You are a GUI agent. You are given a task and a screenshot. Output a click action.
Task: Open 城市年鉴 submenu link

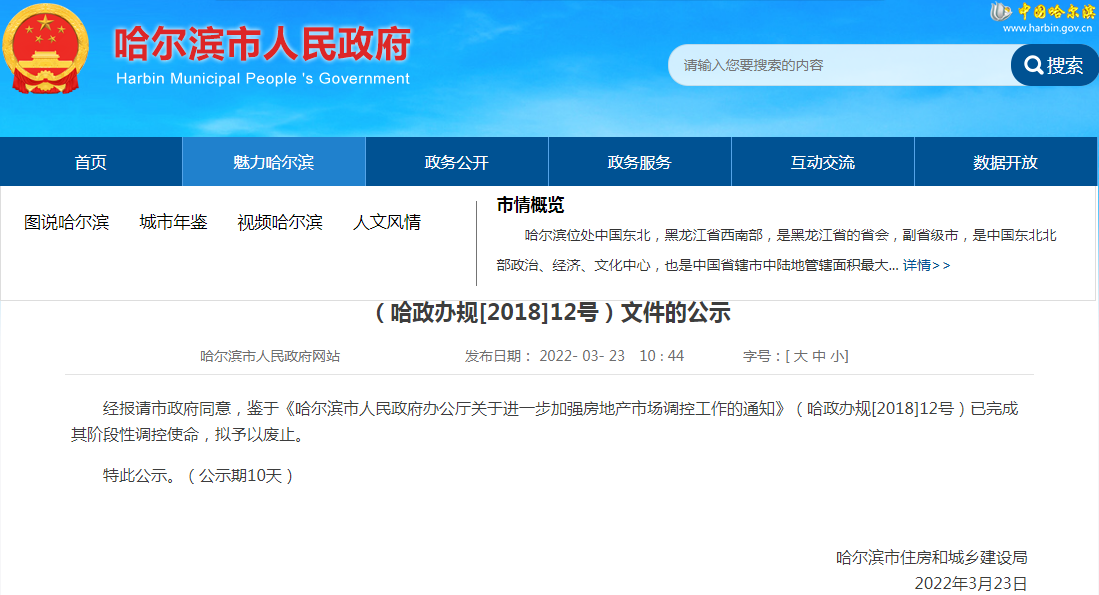pyautogui.click(x=173, y=222)
